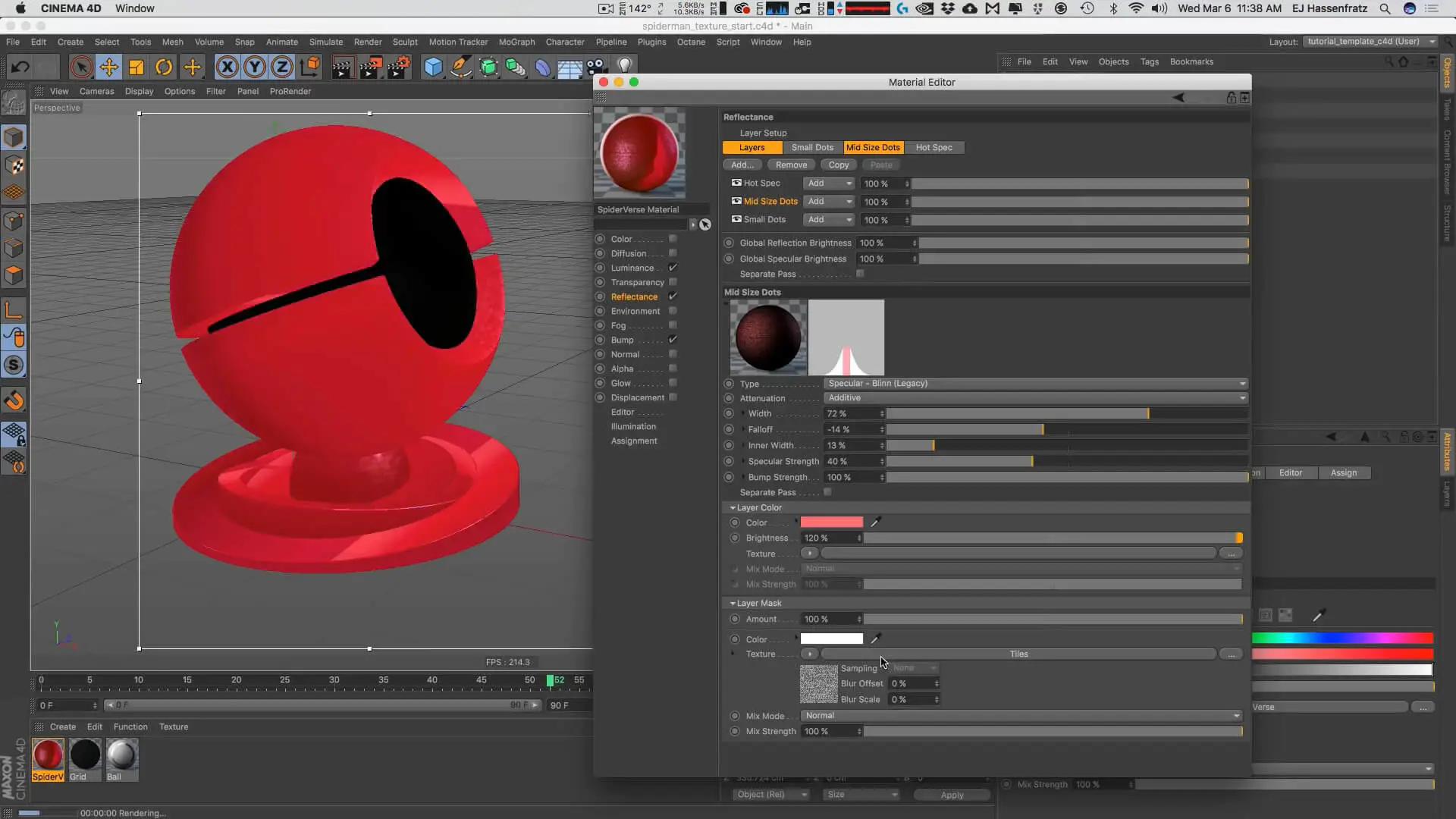Open the MoGraph menu
This screenshot has width=1456, height=819.
click(x=516, y=42)
